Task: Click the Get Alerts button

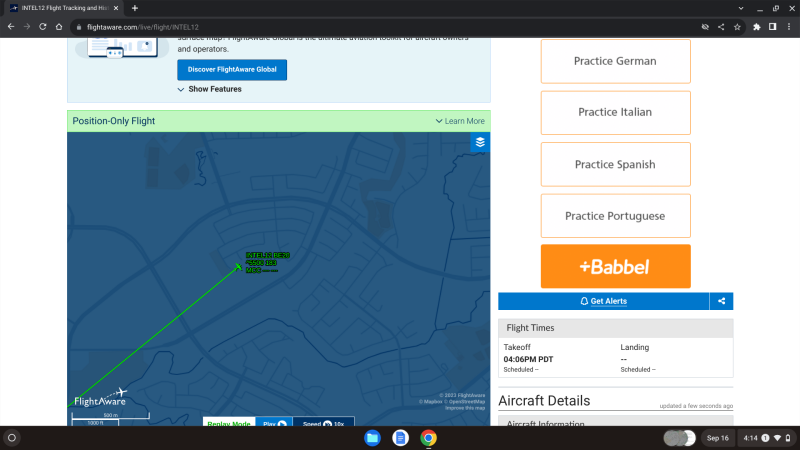Action: (604, 301)
